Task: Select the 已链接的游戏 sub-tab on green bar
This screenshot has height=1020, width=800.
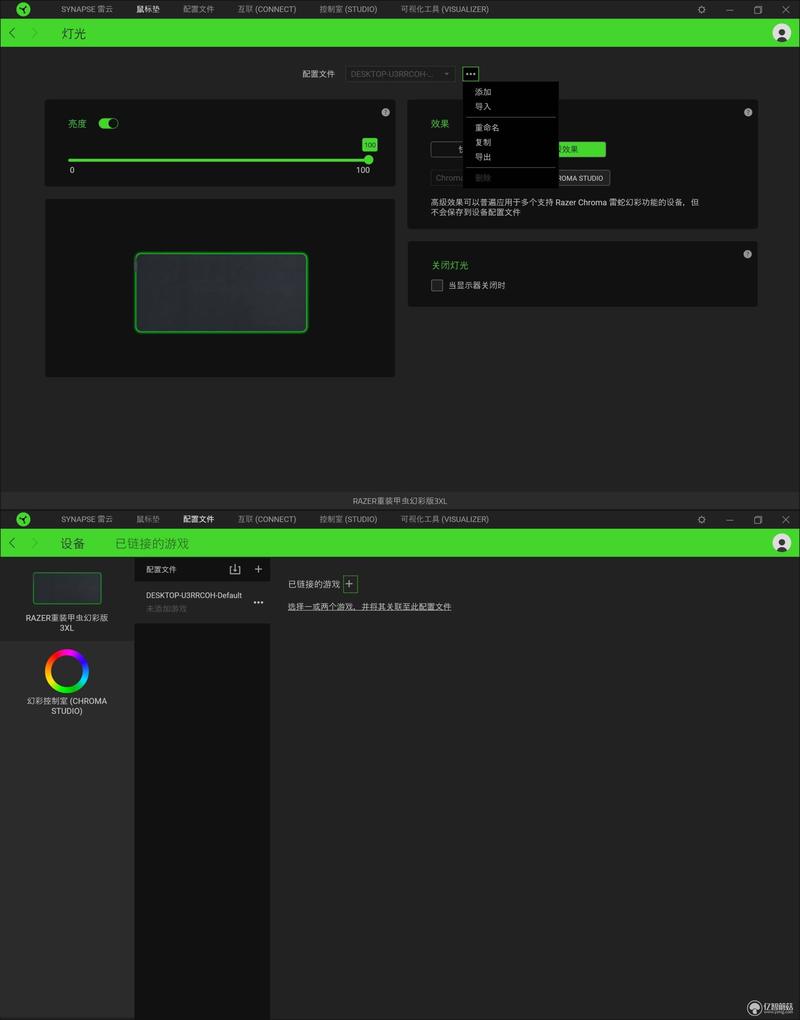Action: 152,543
